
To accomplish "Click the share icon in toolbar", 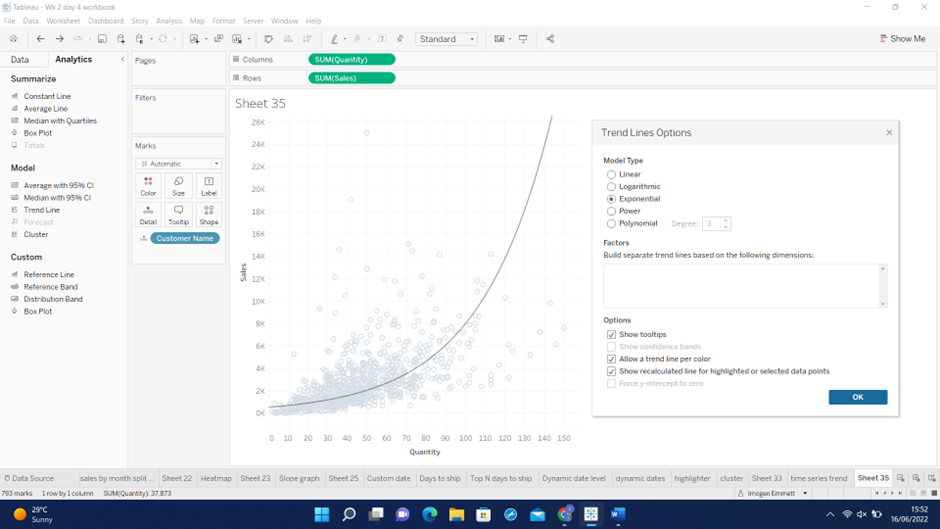I will [x=550, y=39].
